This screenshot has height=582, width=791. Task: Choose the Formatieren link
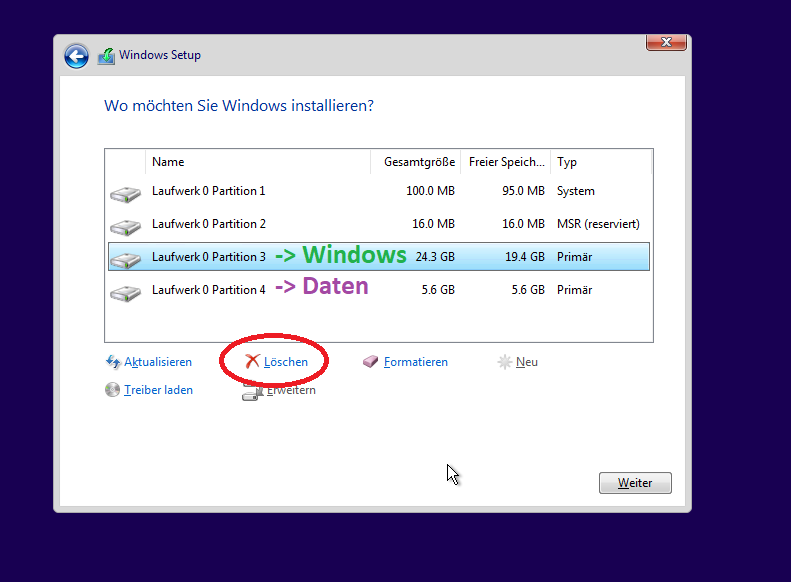(x=416, y=362)
